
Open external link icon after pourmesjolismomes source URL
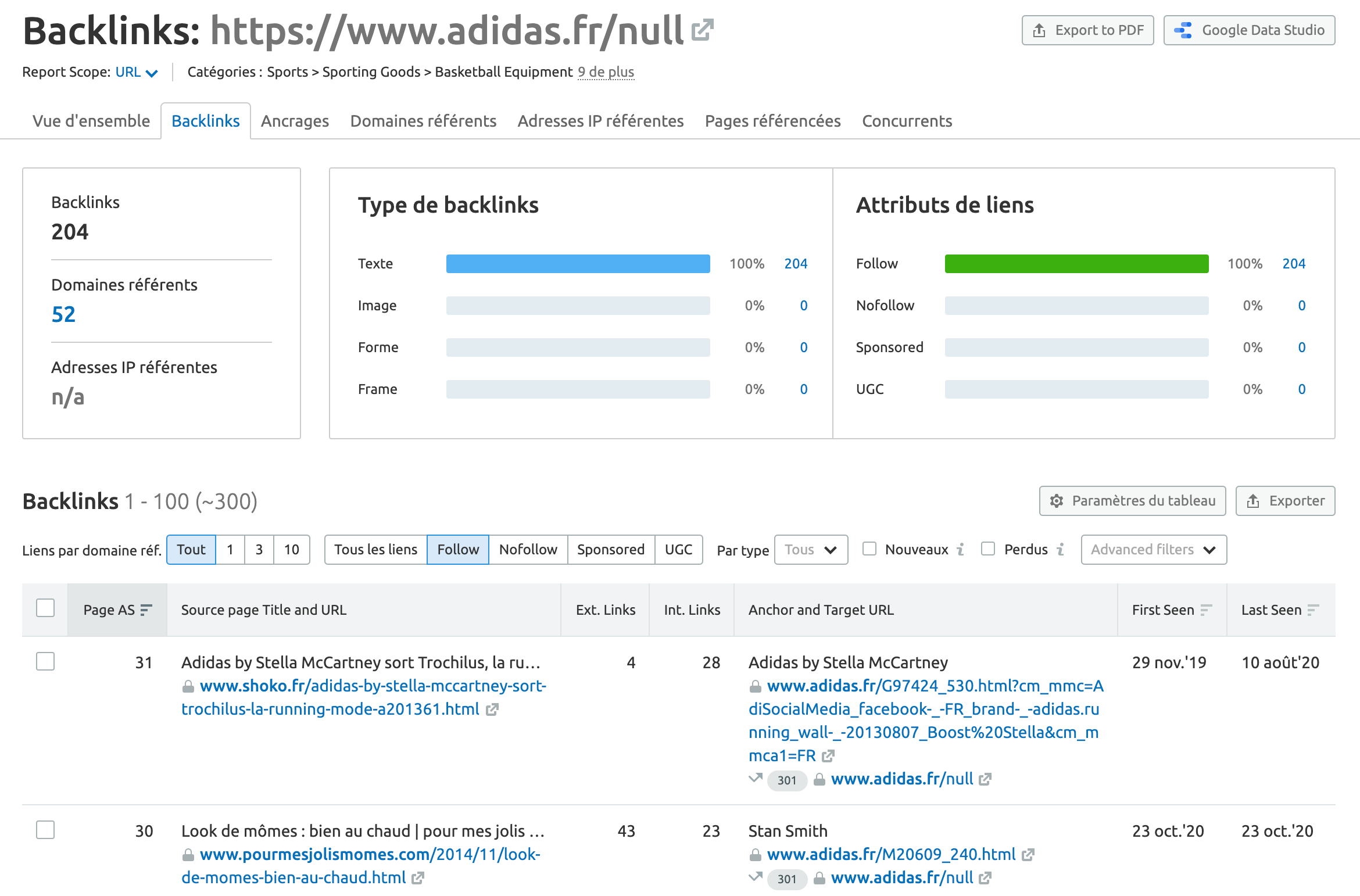(417, 878)
